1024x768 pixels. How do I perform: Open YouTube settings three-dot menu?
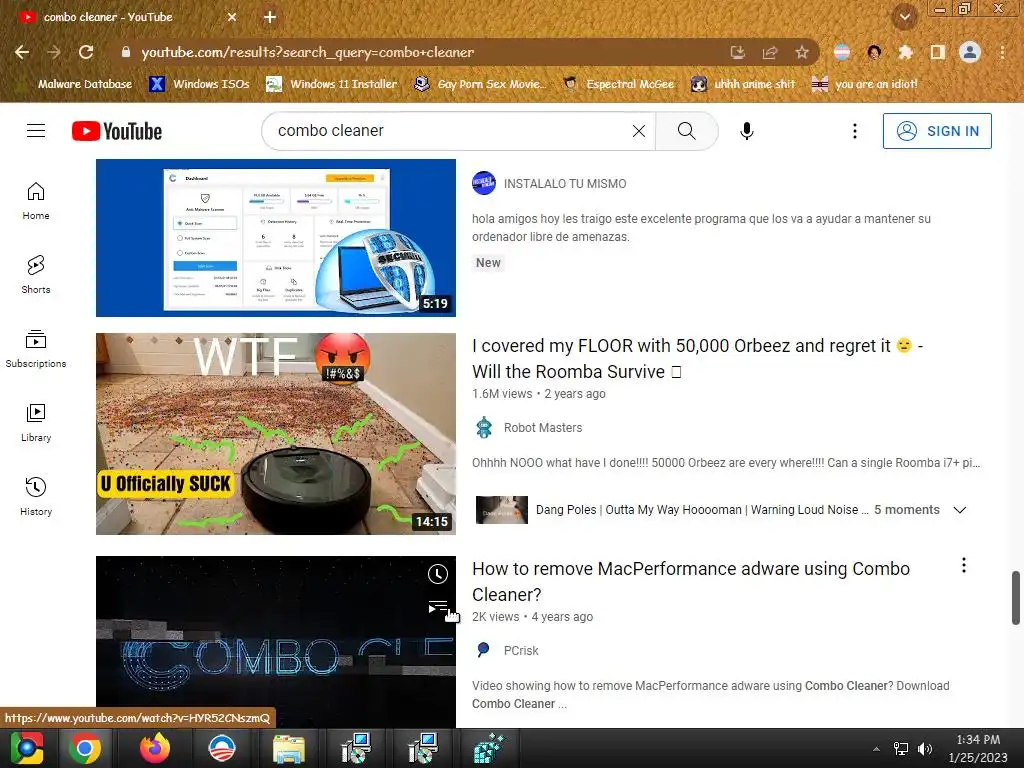(854, 131)
